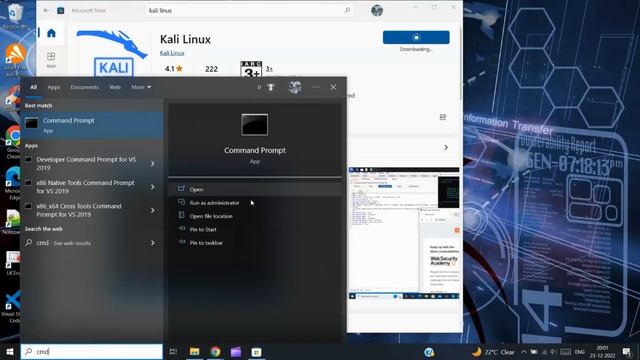The width and height of the screenshot is (640, 360).
Task: Select the Command Prompt best match result
Action: tap(92, 125)
